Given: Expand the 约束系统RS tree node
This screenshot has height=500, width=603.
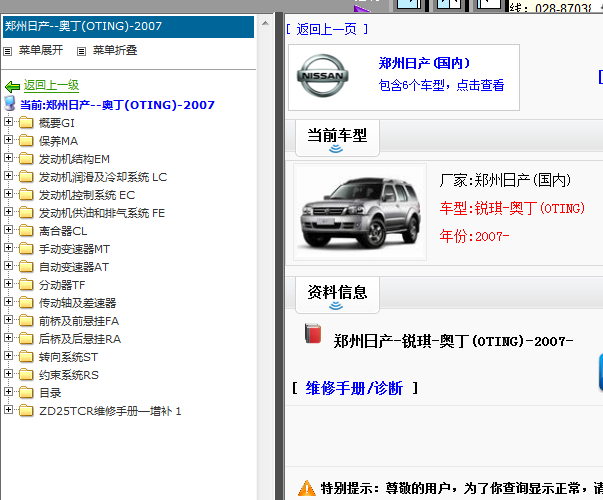Looking at the screenshot, I should 8,374.
